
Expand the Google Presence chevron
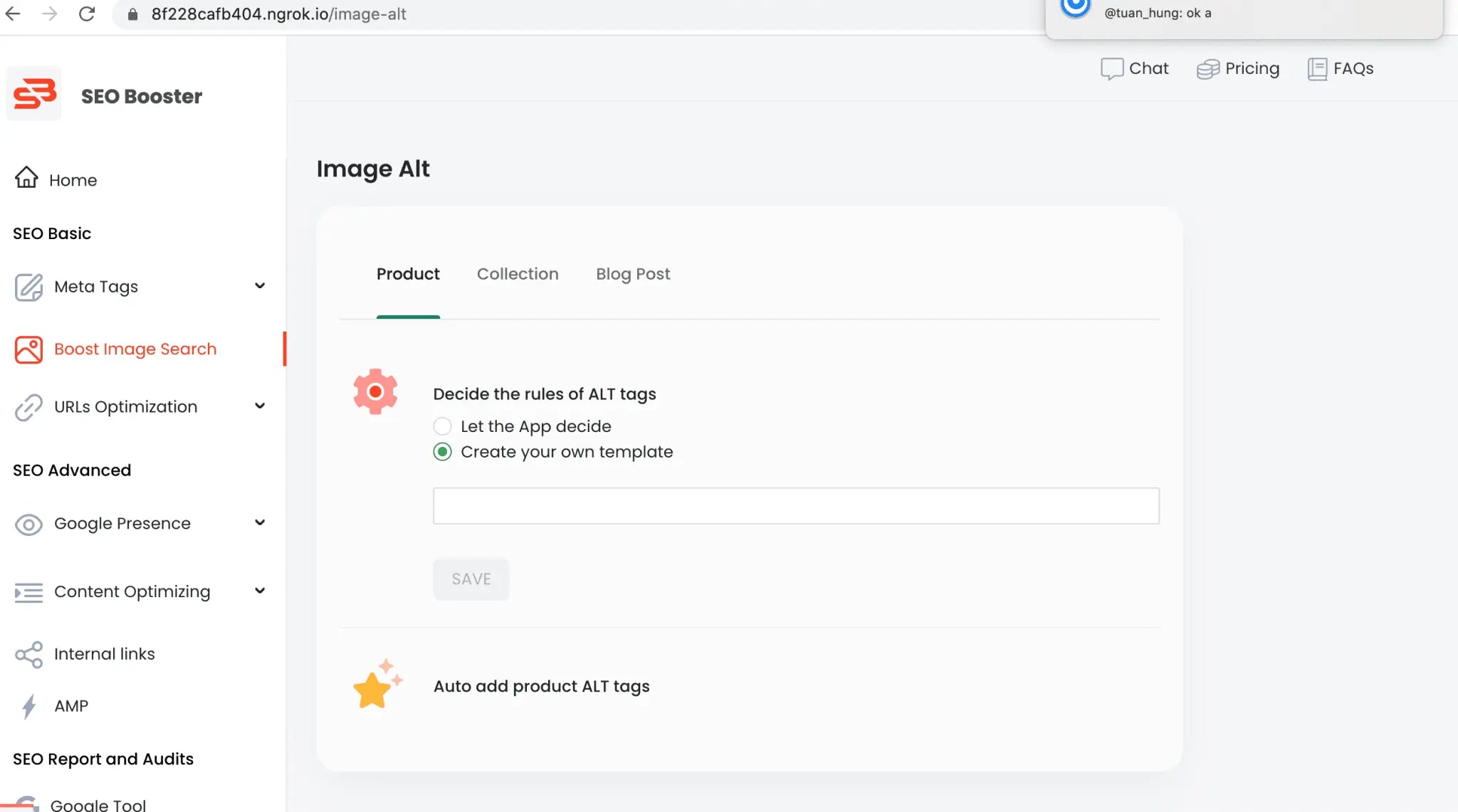coord(260,523)
